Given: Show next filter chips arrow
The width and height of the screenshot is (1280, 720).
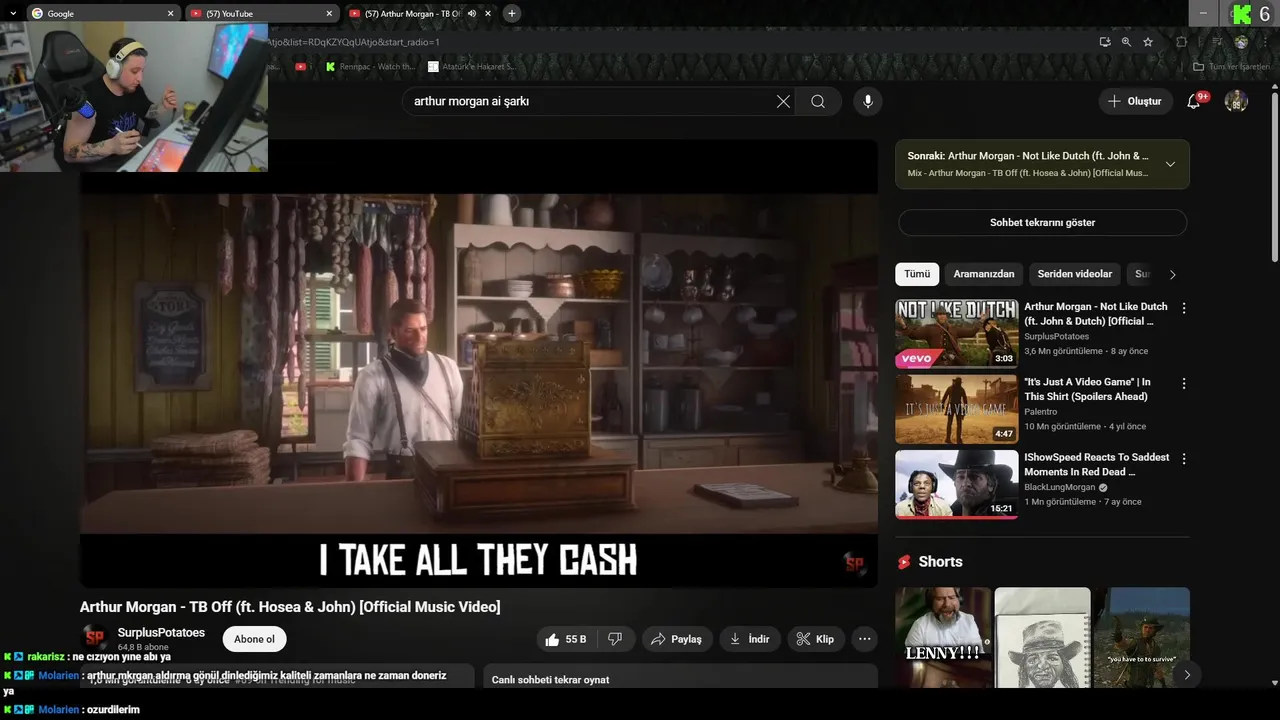Looking at the screenshot, I should (1173, 274).
